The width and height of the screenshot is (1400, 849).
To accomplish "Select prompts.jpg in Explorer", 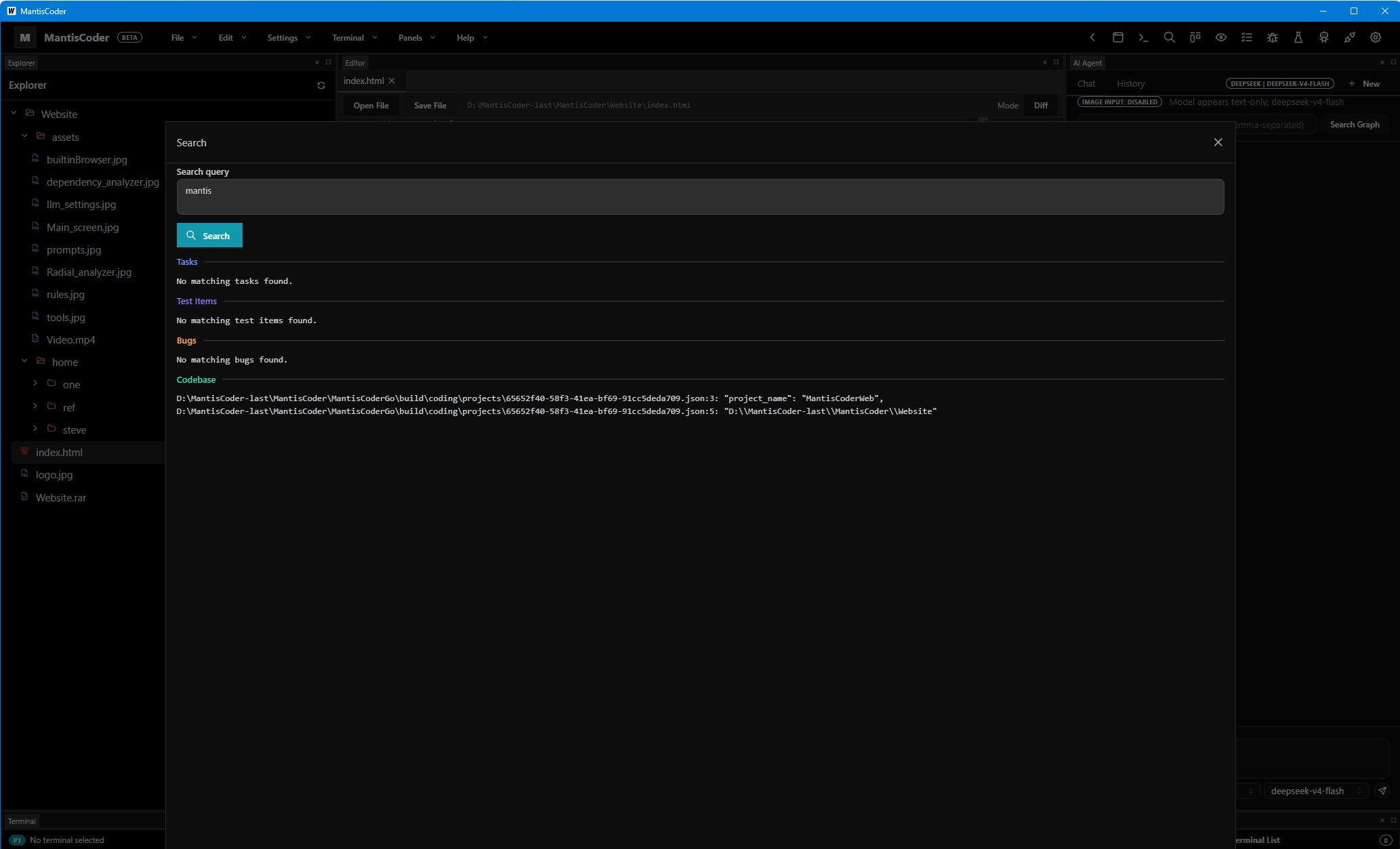I will (74, 249).
